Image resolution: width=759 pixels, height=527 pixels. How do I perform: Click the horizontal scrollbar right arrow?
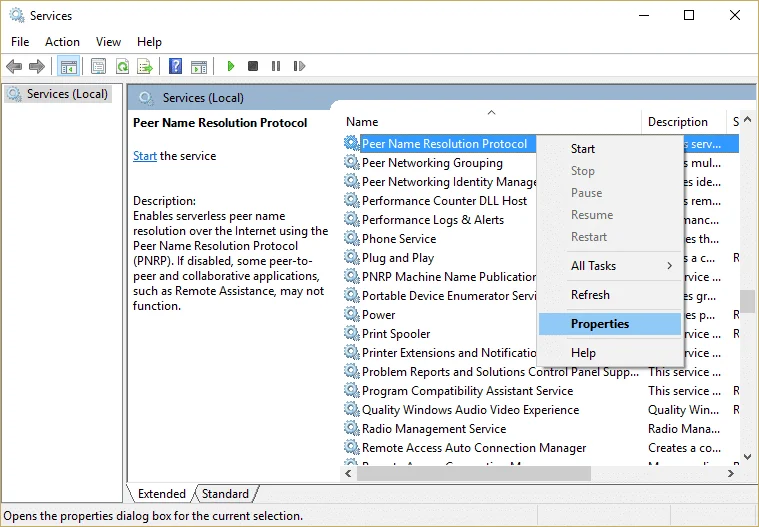point(731,473)
